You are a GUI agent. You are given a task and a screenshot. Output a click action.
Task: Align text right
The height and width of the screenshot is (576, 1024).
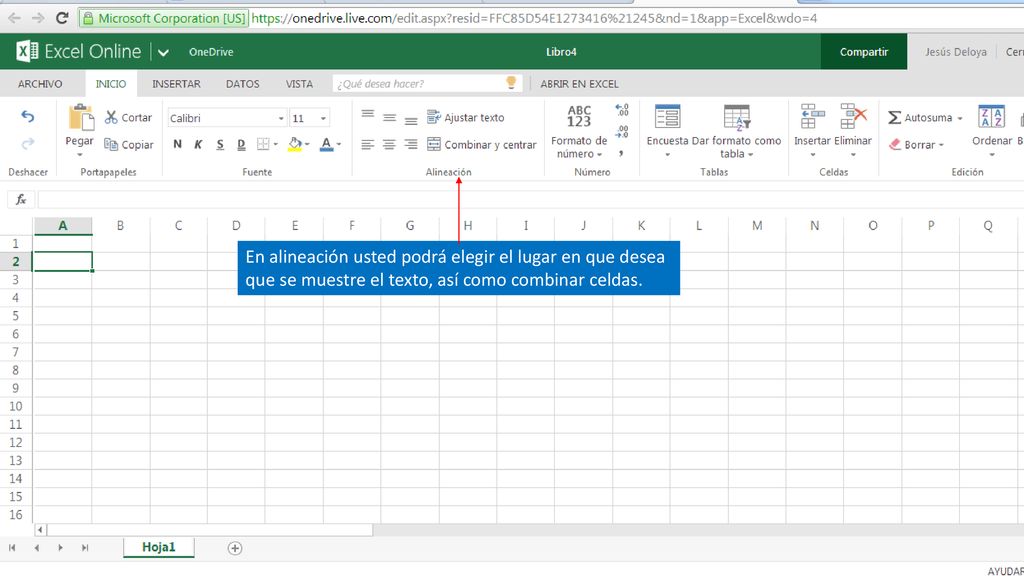(x=411, y=144)
